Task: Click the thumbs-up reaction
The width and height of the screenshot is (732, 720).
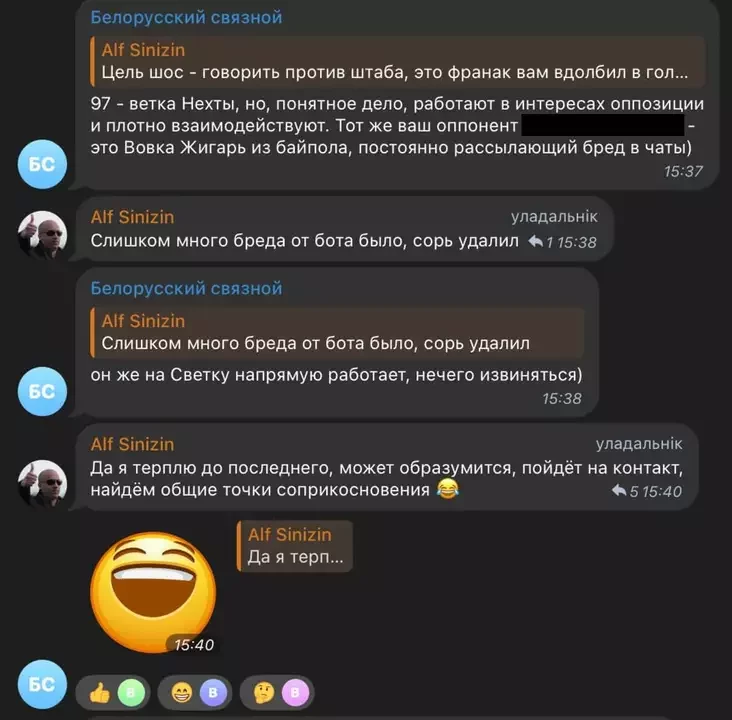Action: point(113,692)
